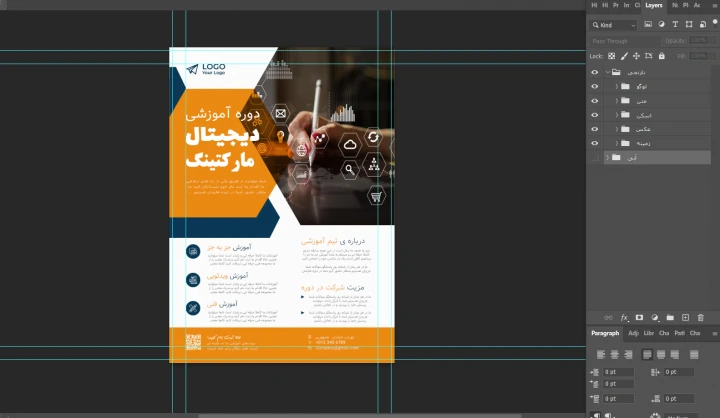Create new fill or adjustment layer
The image size is (720, 418).
(654, 318)
